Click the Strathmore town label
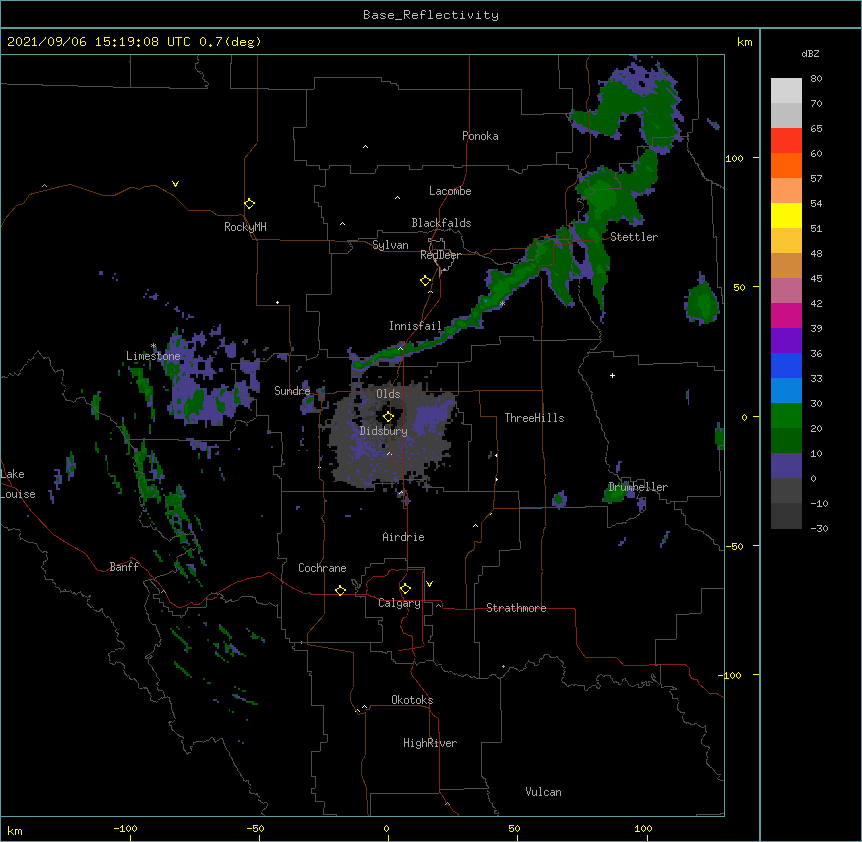Screen dimensions: 862x842 click(516, 608)
